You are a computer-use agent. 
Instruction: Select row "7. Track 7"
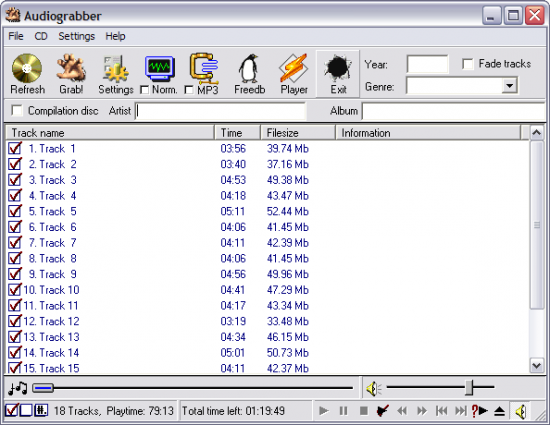268,243
